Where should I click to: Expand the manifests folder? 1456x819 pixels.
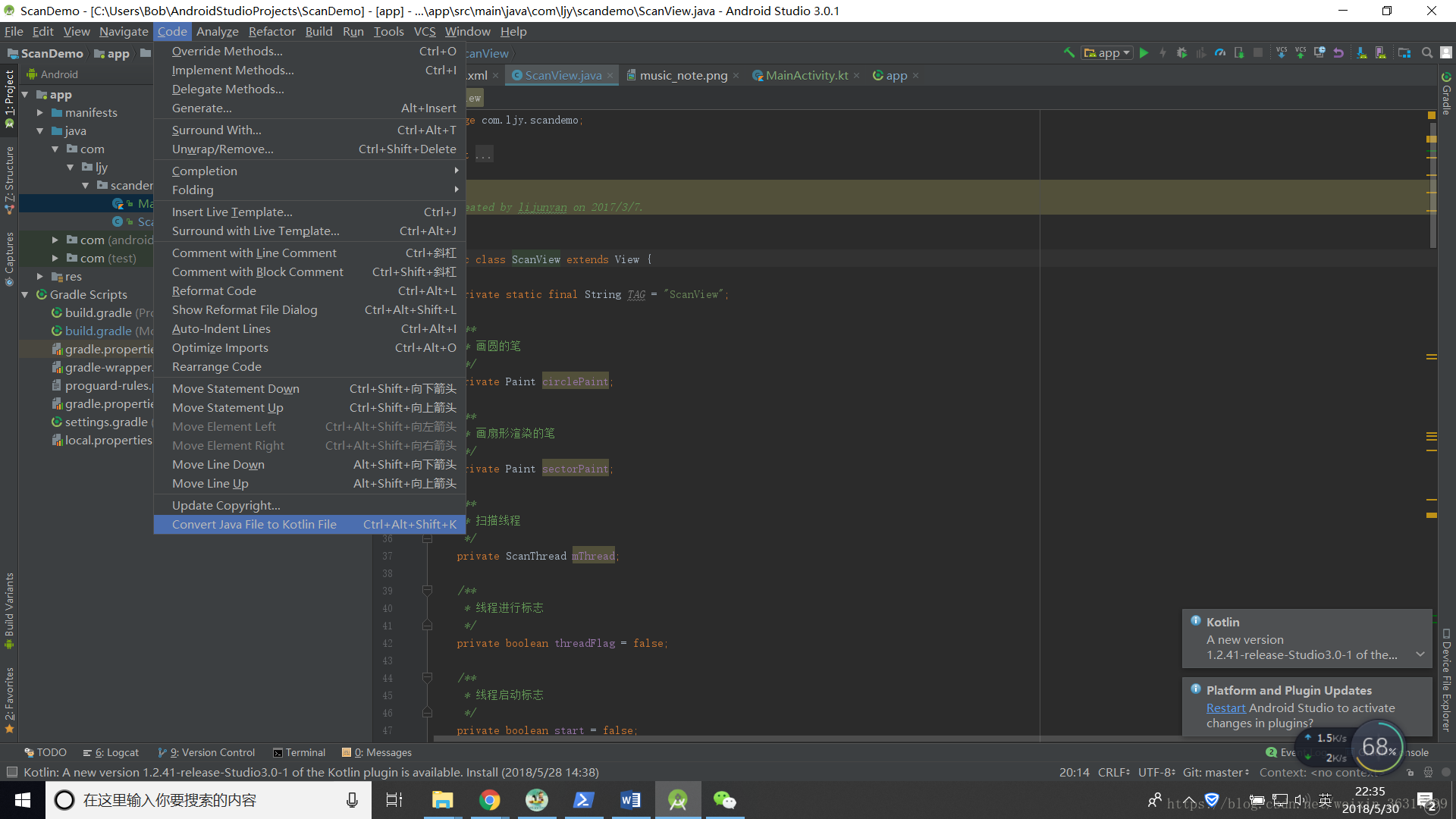tap(40, 112)
